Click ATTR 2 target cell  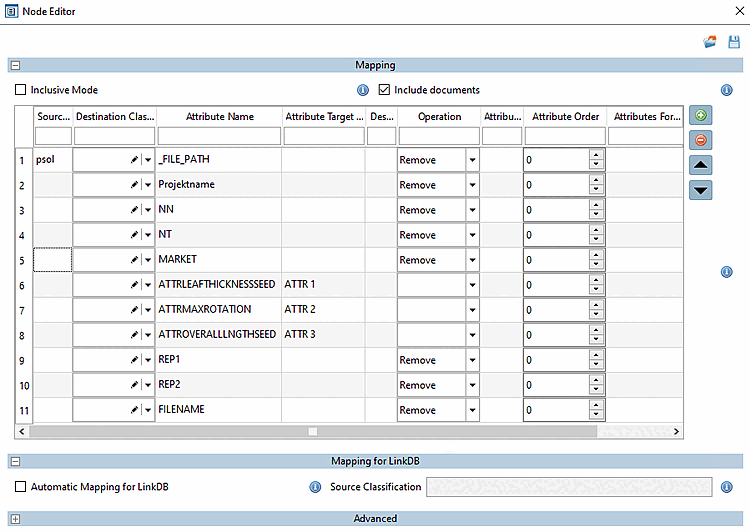click(x=323, y=310)
